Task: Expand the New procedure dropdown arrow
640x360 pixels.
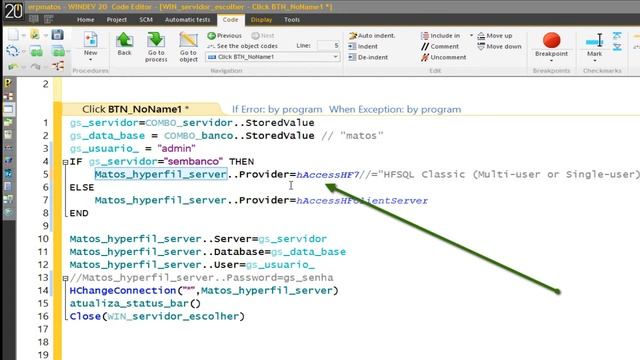Action: pyautogui.click(x=91, y=60)
